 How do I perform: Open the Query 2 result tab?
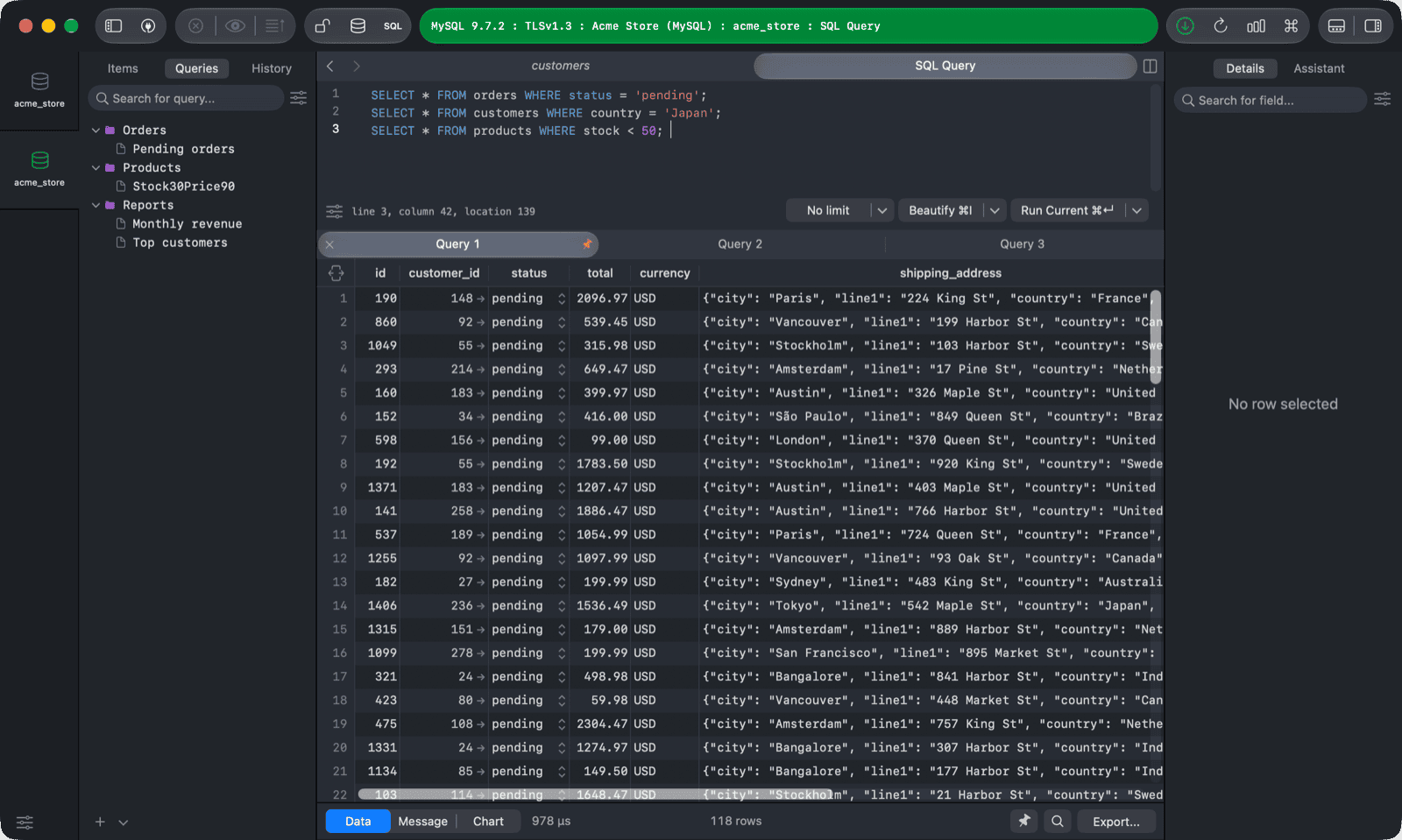(x=740, y=244)
